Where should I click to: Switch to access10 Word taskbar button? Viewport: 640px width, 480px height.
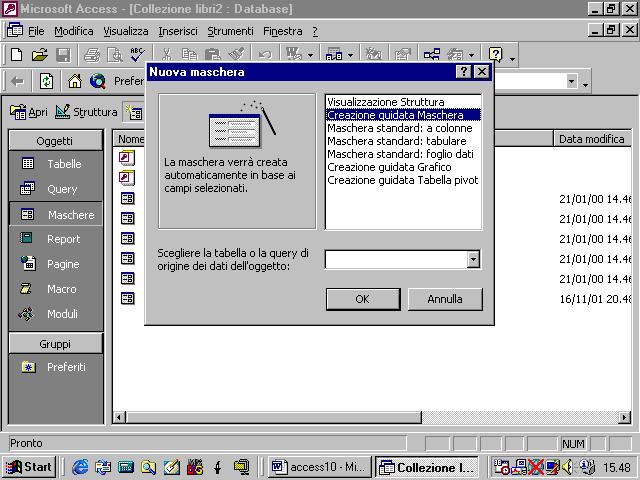(x=320, y=467)
